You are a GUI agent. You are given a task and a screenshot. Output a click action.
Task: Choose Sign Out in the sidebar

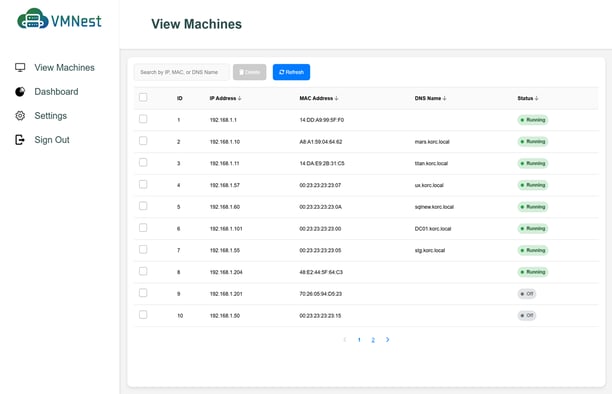[x=52, y=140]
